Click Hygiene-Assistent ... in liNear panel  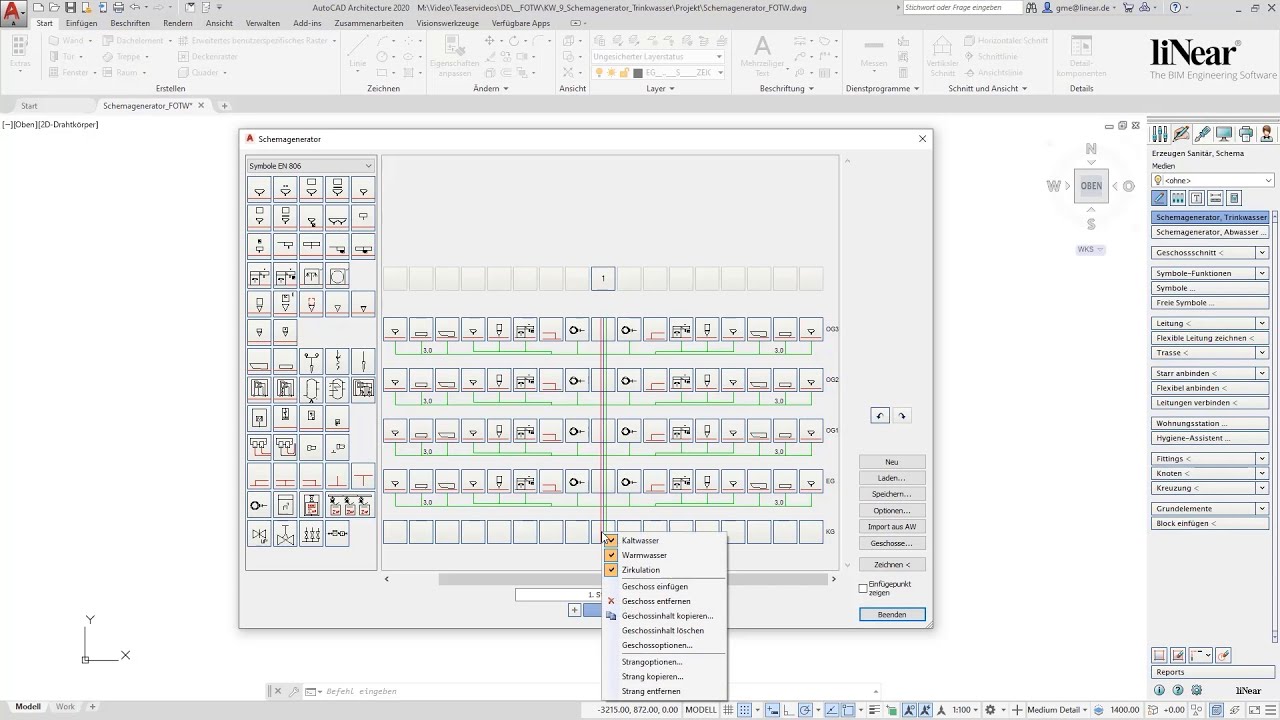pos(1211,438)
